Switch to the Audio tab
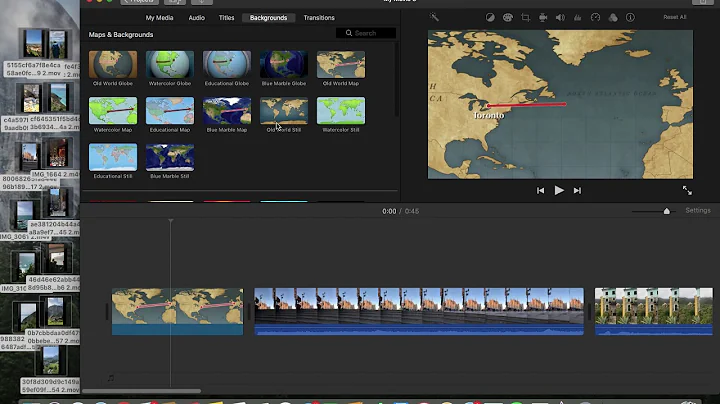Image resolution: width=720 pixels, height=404 pixels. pos(197,17)
